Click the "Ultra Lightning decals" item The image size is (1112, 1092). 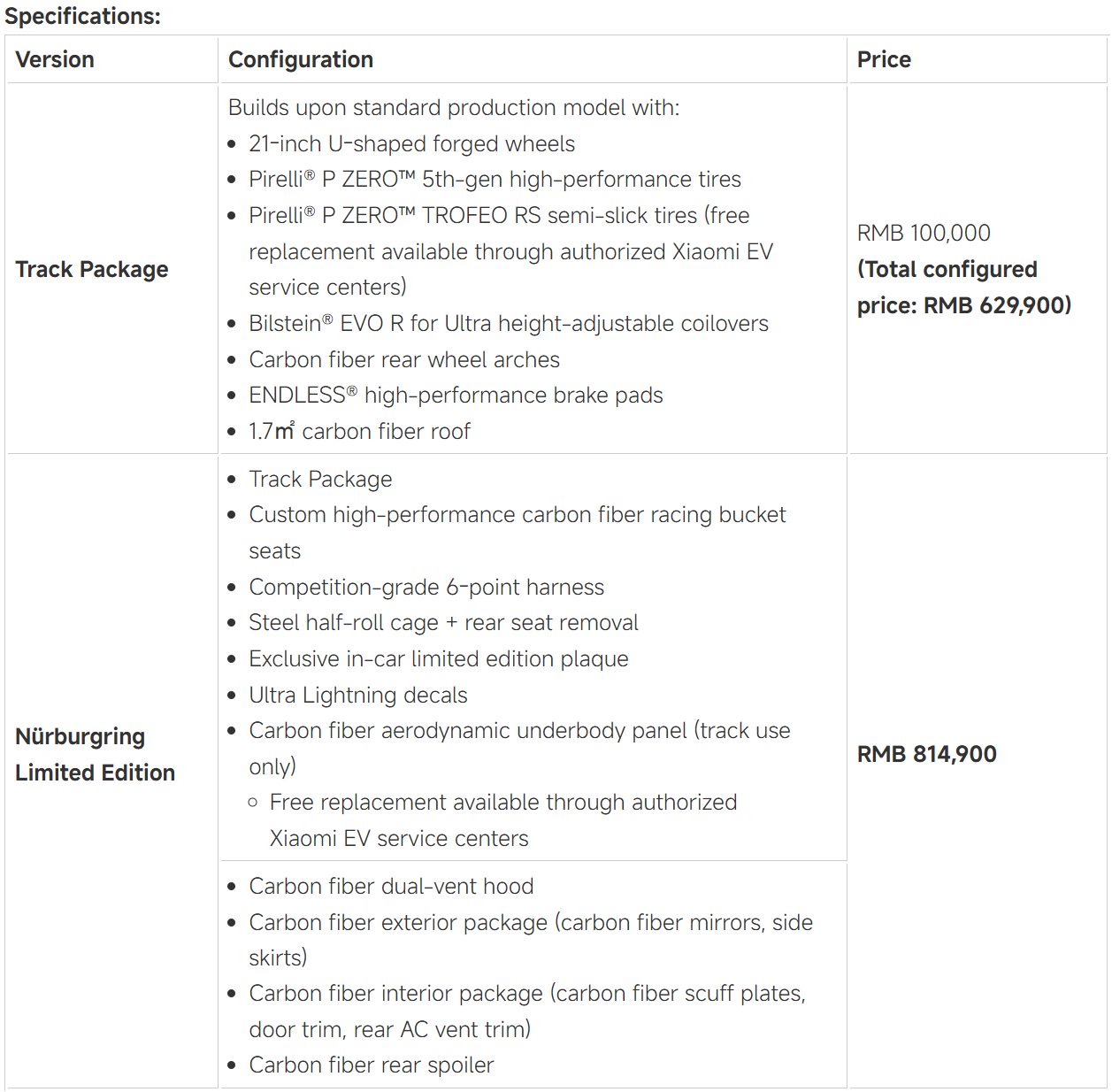358,695
